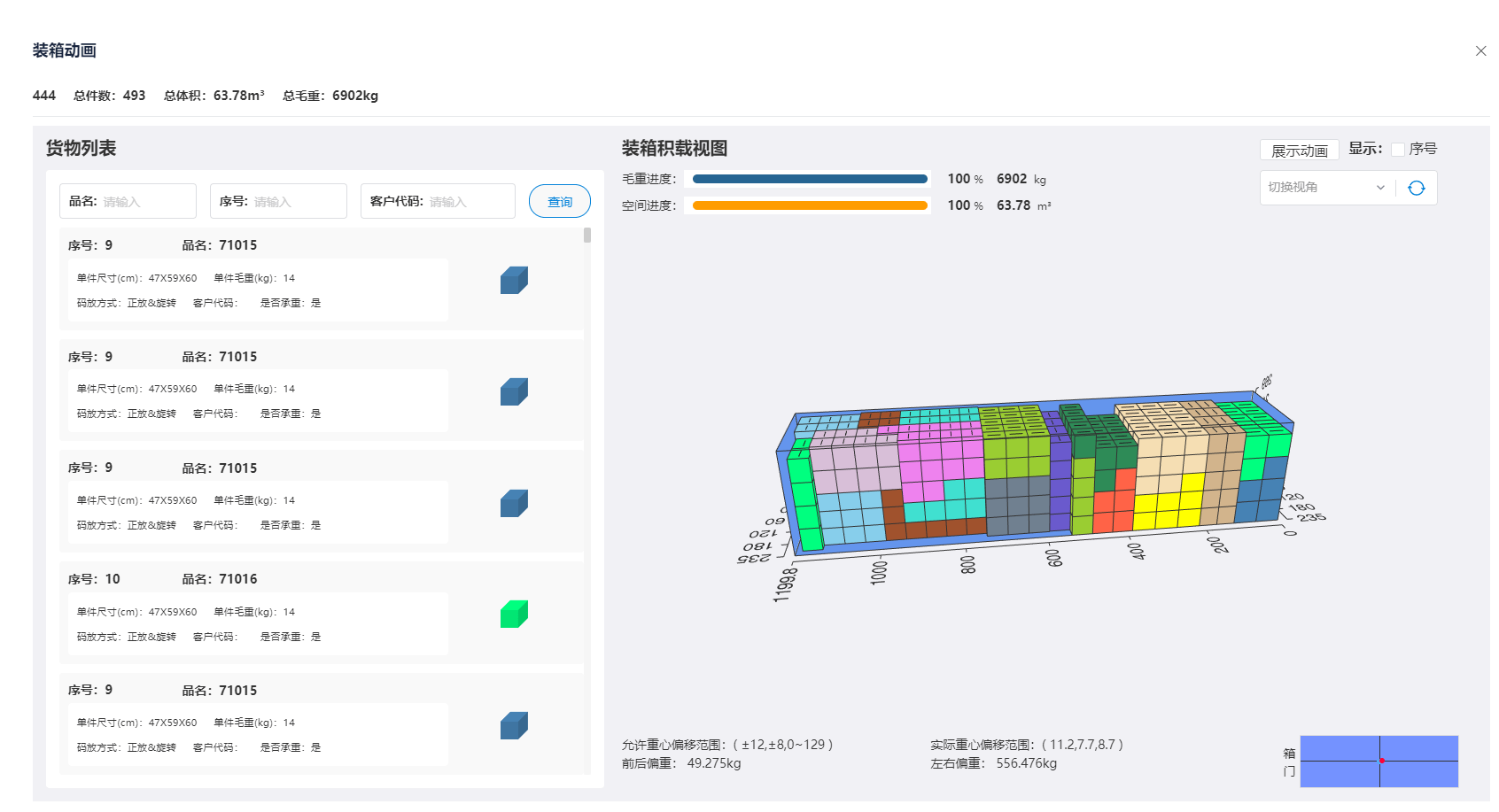The height and width of the screenshot is (812, 1499).
Task: Click blue cube icon in first cargo entry
Action: coord(514,281)
